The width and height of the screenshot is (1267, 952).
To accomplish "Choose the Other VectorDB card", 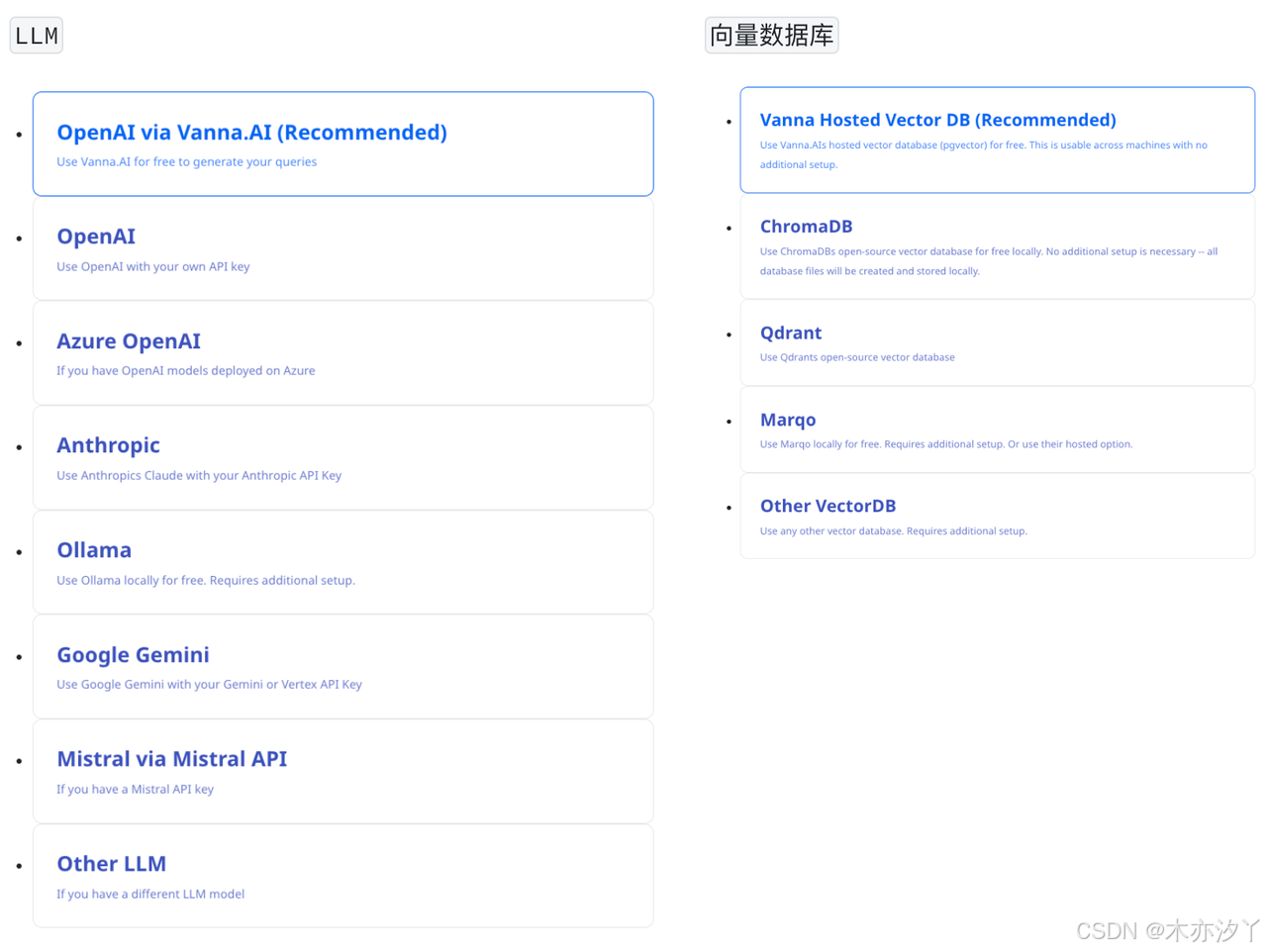I will coord(997,516).
